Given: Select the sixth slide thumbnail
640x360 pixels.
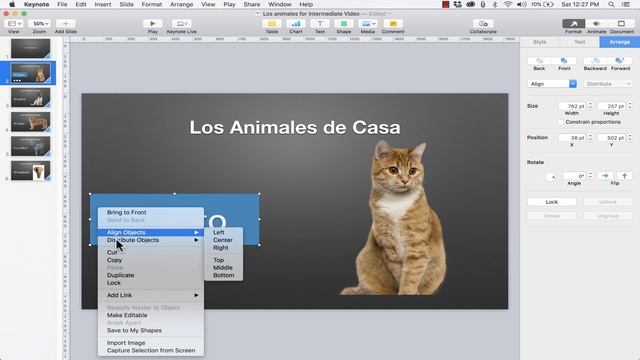Looking at the screenshot, I should point(31,171).
